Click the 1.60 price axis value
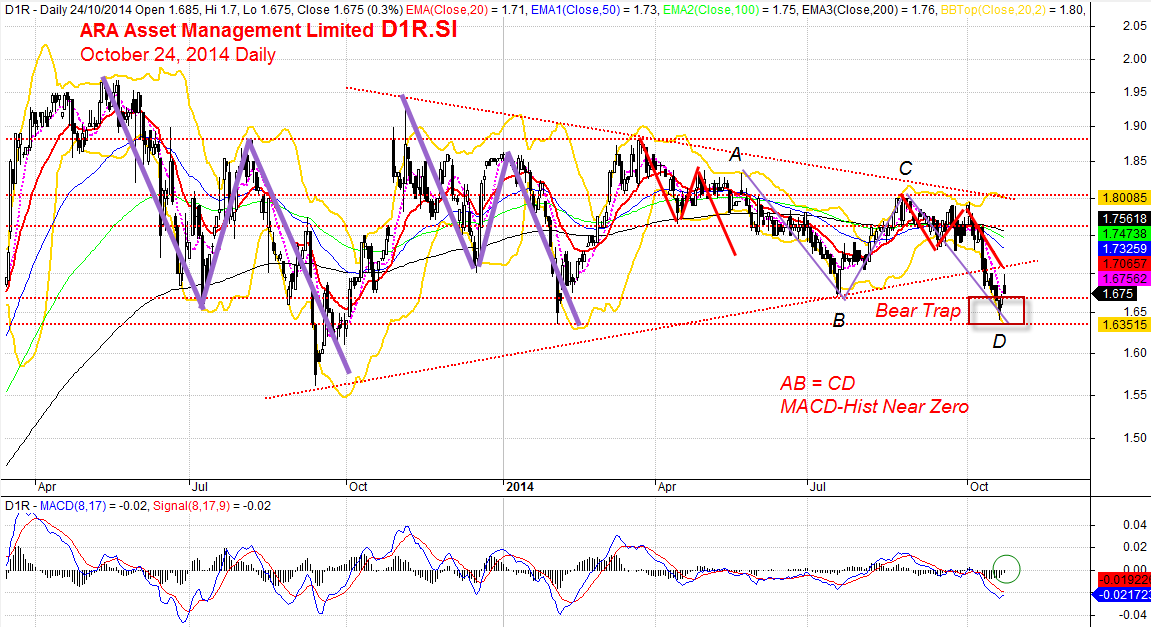 (1135, 352)
